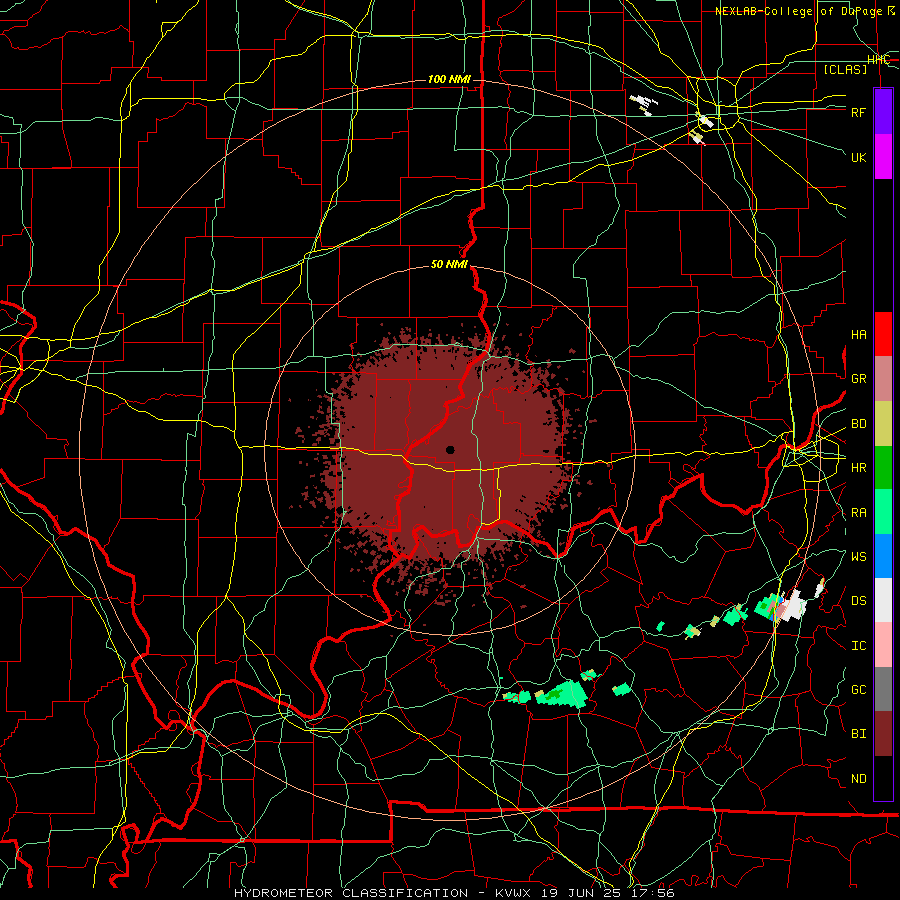Select the light pink IC legend swatch
This screenshot has height=900, width=900.
883,645
